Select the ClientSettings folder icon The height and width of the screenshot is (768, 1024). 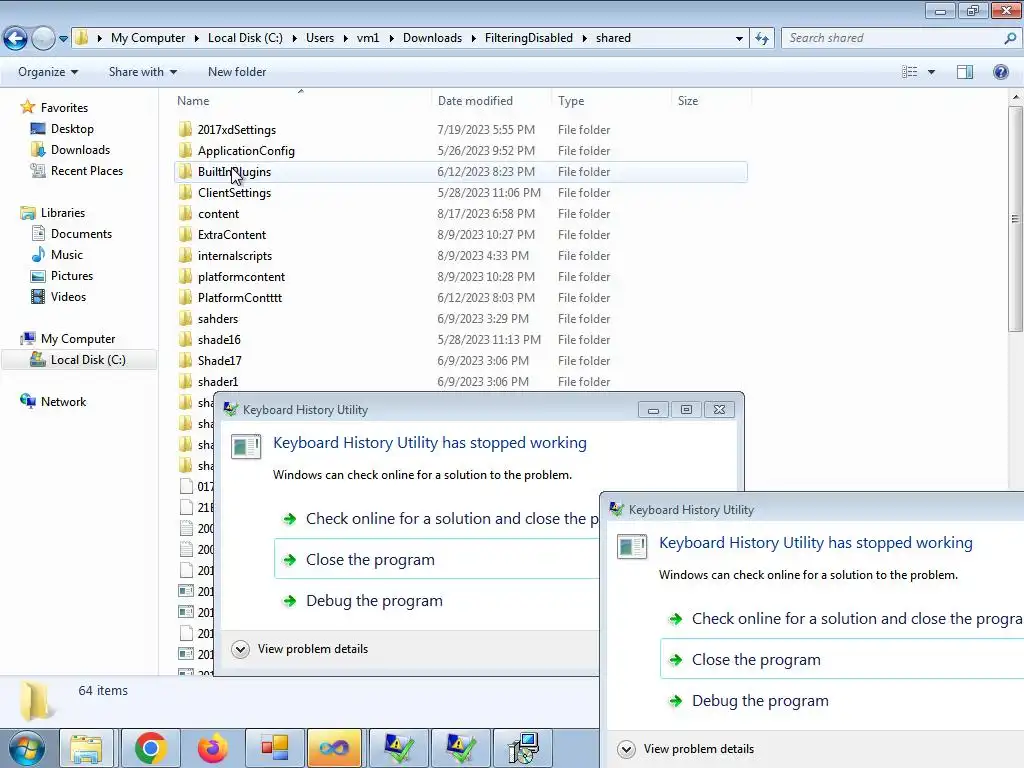(x=185, y=192)
